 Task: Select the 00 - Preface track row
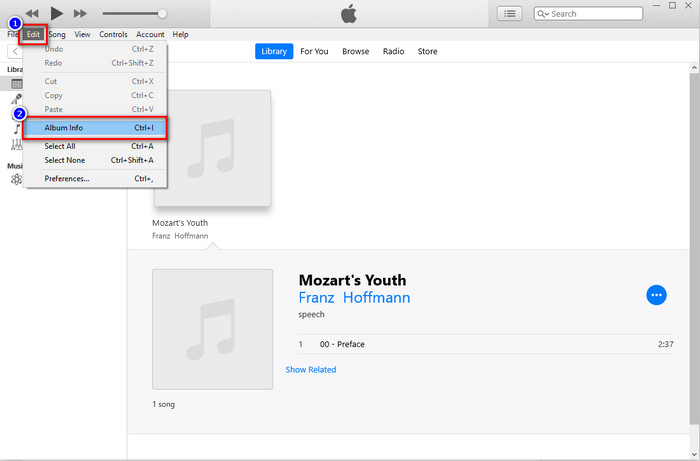tap(486, 344)
